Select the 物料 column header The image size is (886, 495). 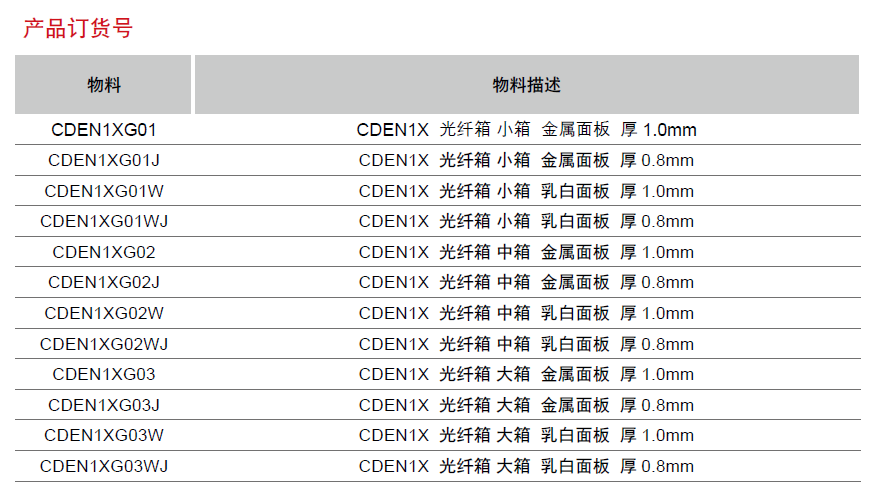point(103,85)
